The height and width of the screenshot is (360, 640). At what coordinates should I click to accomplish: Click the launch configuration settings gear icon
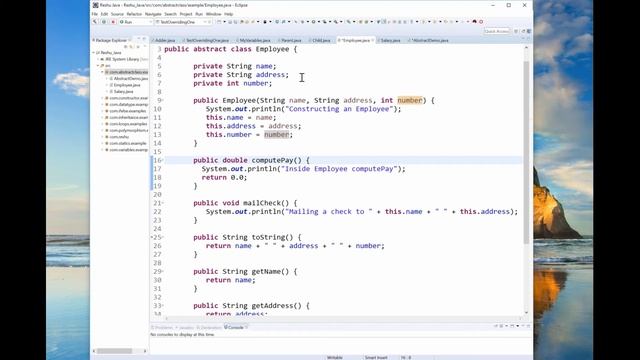point(209,22)
